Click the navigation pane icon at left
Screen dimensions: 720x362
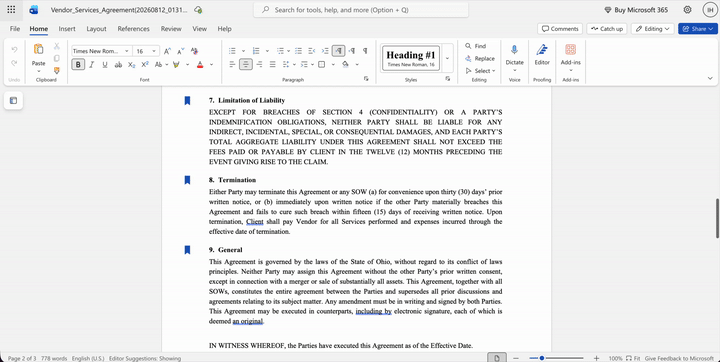13,101
